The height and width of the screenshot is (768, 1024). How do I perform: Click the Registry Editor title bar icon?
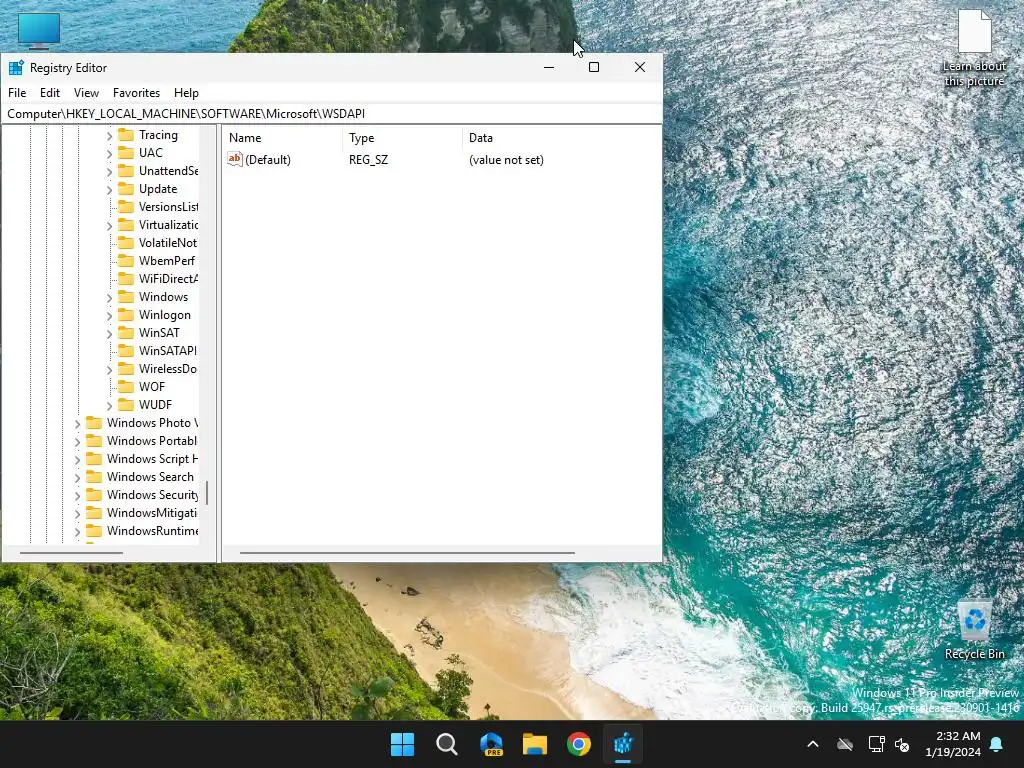point(16,67)
